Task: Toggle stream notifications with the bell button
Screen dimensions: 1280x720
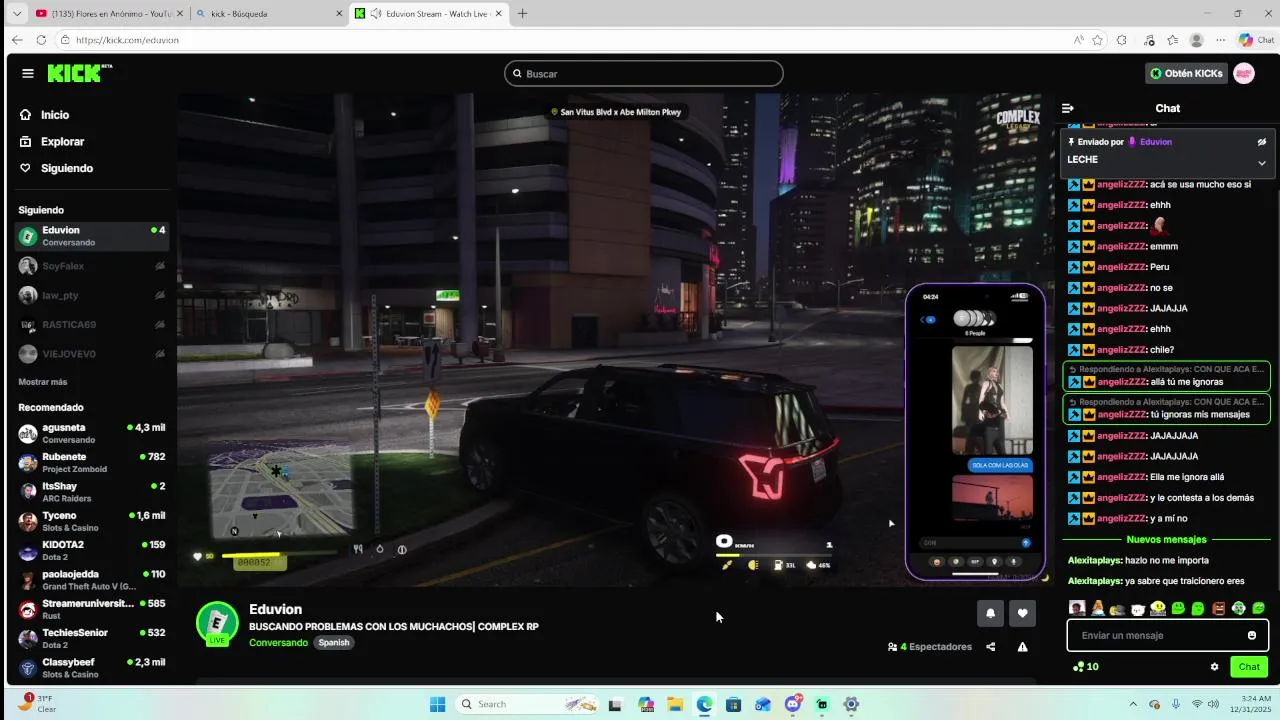Action: click(x=991, y=613)
